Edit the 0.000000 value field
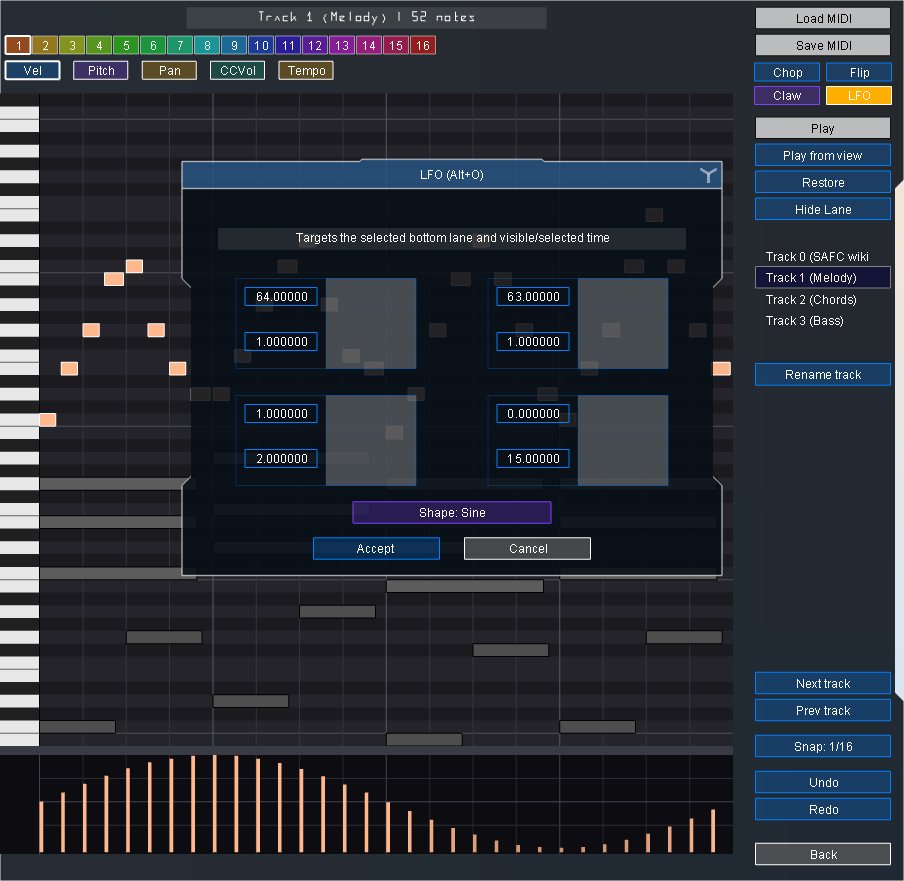 click(x=533, y=414)
